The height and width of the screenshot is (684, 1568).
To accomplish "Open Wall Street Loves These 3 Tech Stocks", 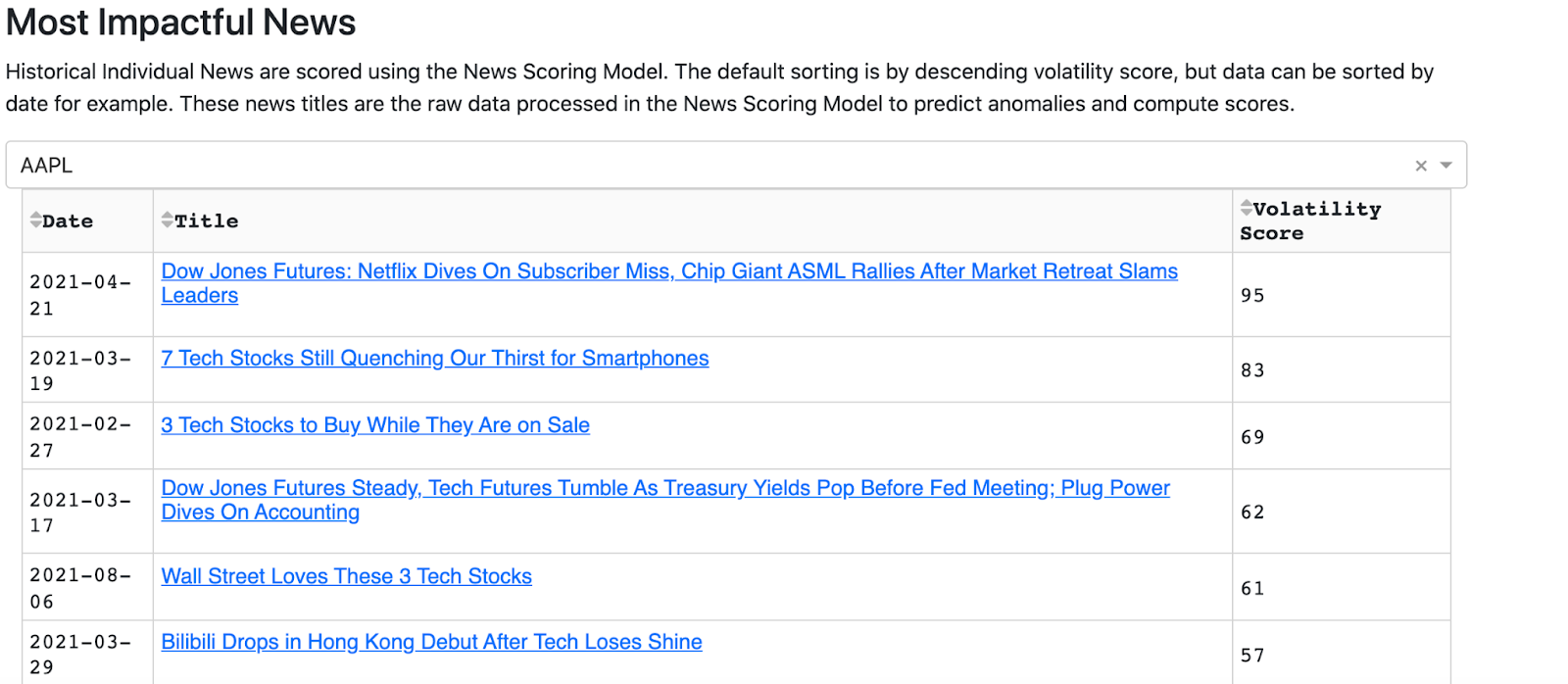I will pyautogui.click(x=346, y=576).
